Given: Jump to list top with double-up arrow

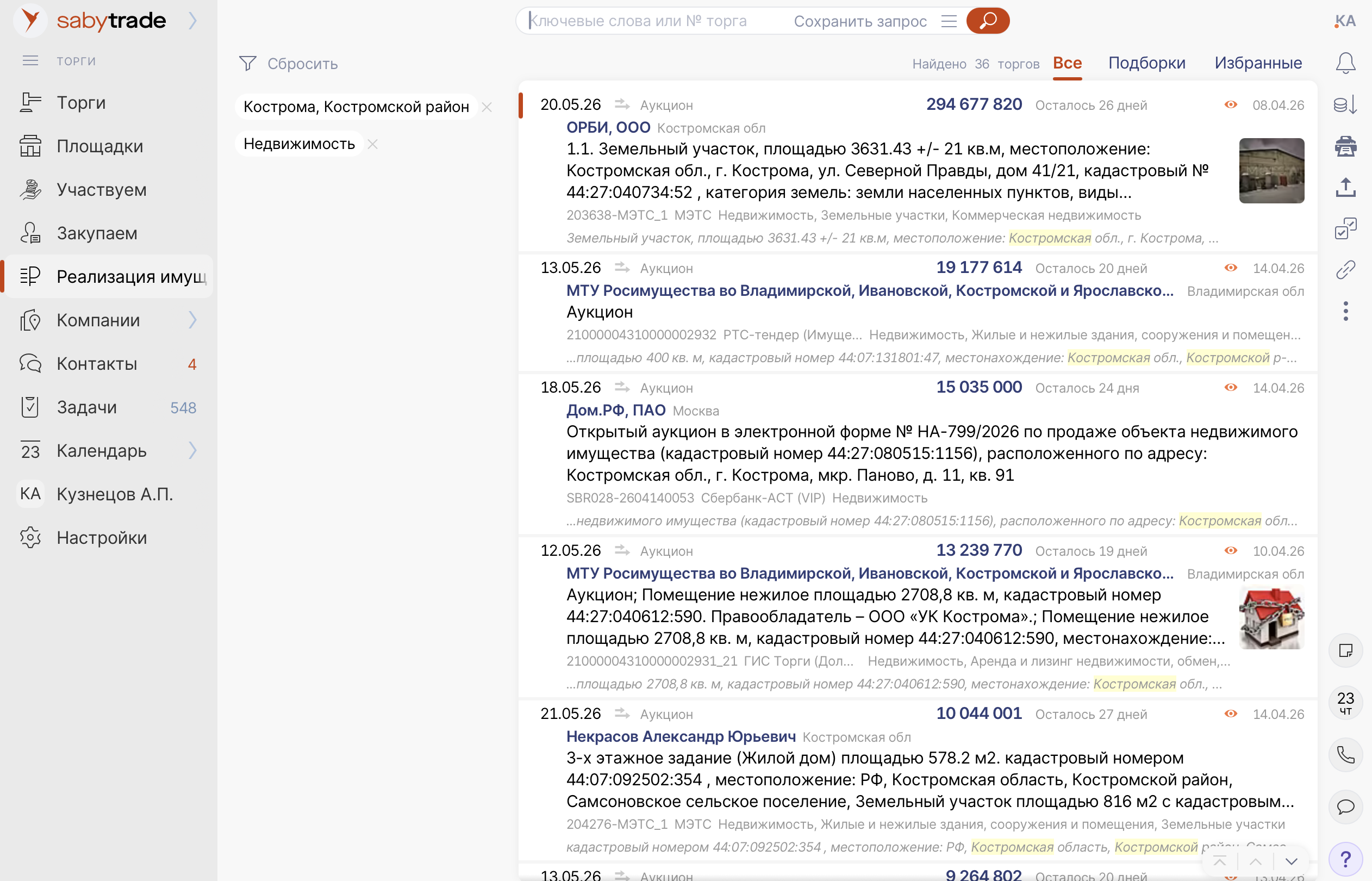Looking at the screenshot, I should coord(1219,861).
